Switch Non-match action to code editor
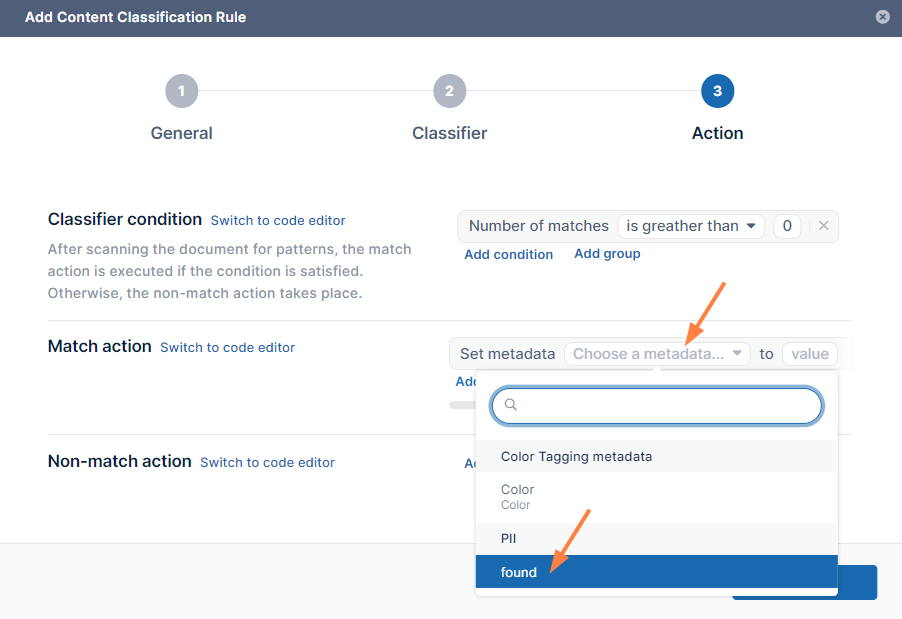This screenshot has width=902, height=619. [267, 462]
